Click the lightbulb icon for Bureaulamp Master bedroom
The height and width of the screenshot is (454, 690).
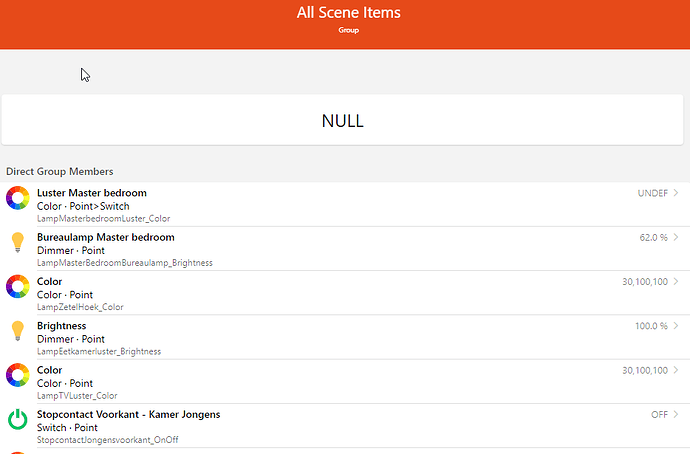pos(18,242)
